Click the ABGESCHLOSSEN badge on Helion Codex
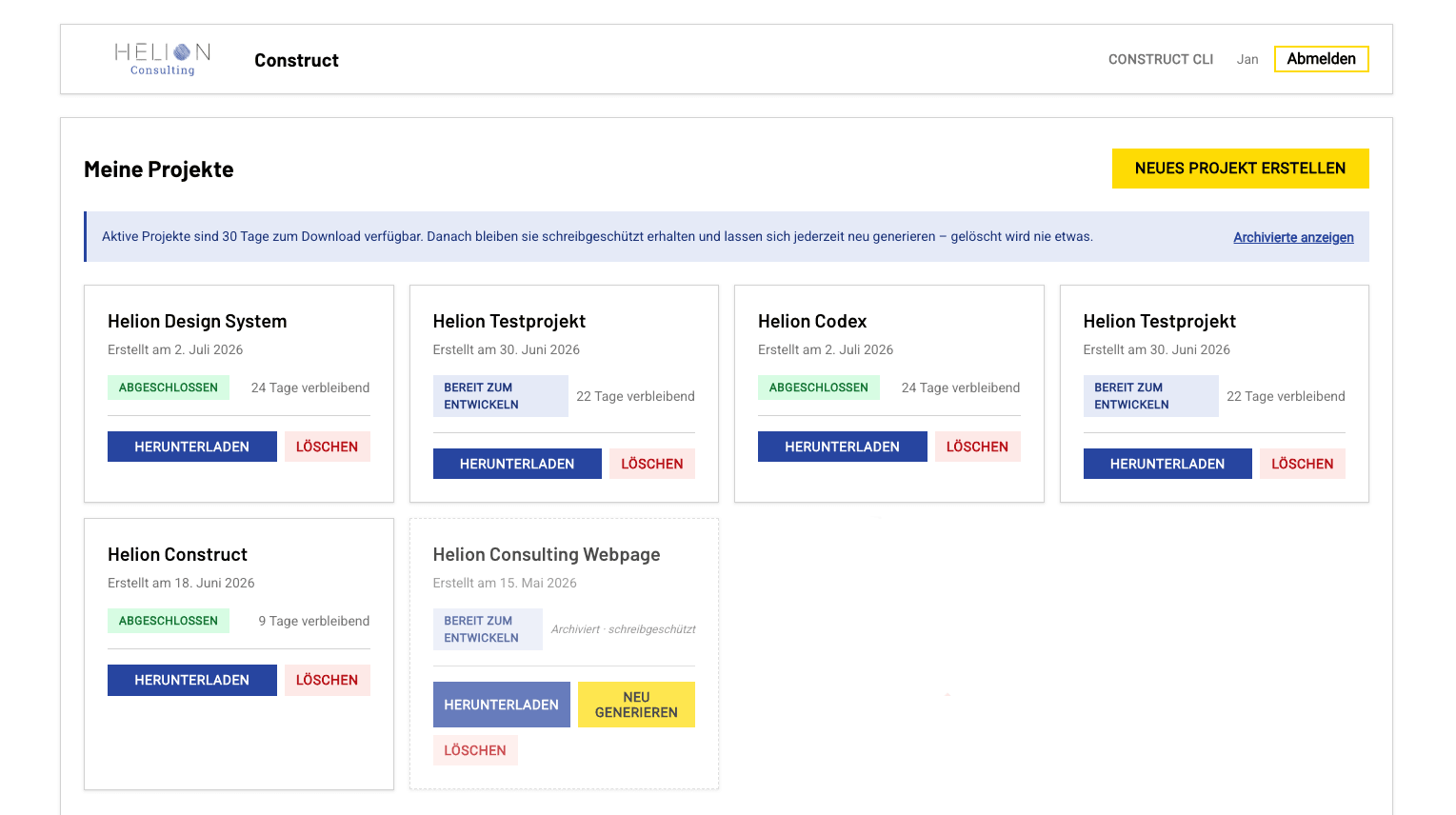Viewport: 1456px width, 815px height. 819,388
